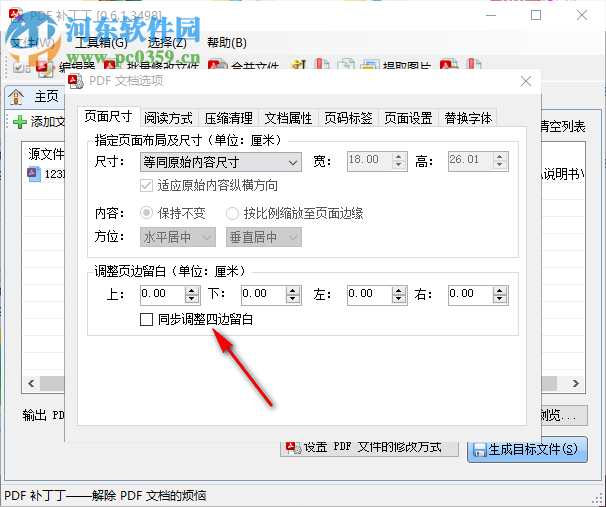Increase the 上 top margin value

(x=192, y=291)
